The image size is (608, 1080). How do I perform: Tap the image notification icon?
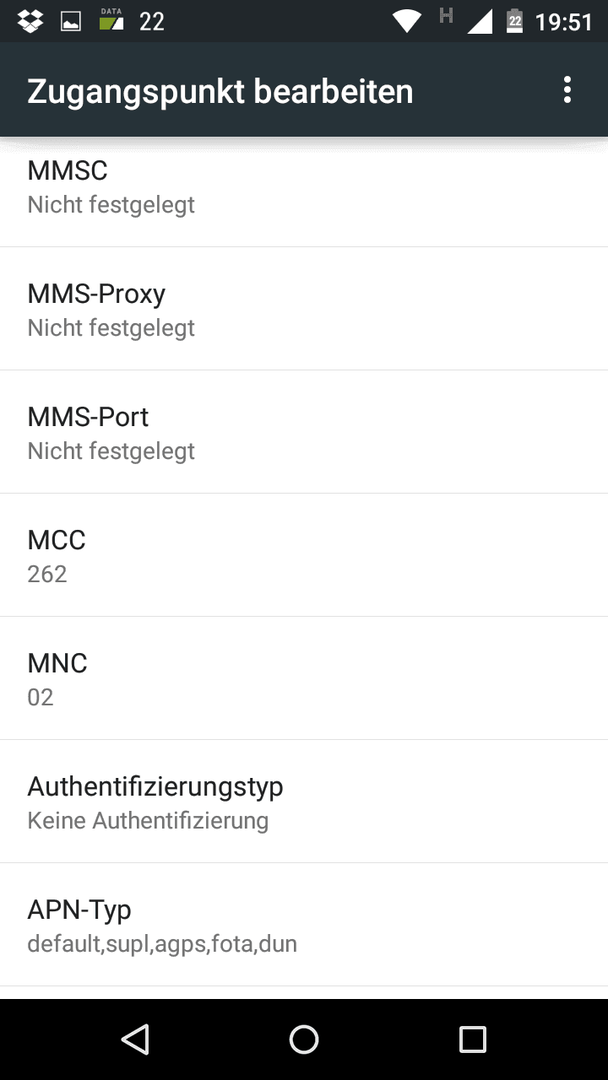pos(70,22)
